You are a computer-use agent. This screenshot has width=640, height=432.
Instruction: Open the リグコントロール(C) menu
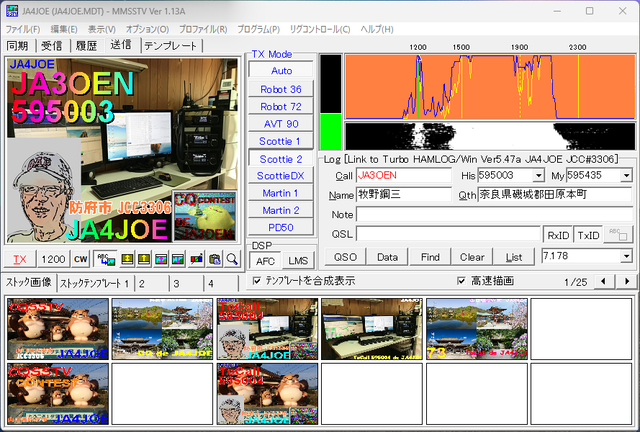pyautogui.click(x=320, y=29)
